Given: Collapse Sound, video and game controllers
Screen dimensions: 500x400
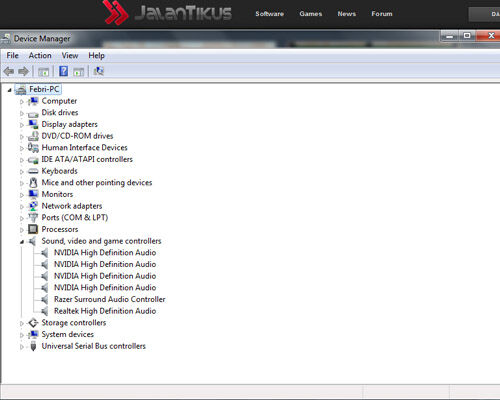Looking at the screenshot, I should pos(22,242).
